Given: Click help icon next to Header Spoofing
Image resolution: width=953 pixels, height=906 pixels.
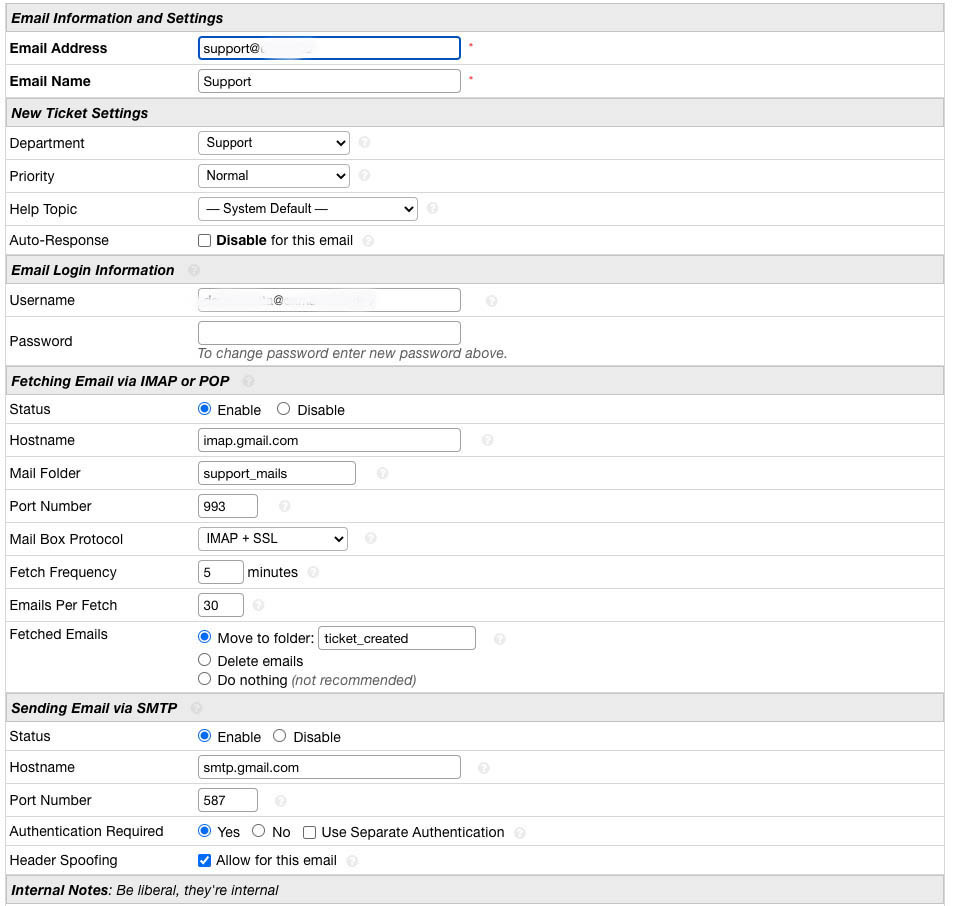Looking at the screenshot, I should [352, 860].
